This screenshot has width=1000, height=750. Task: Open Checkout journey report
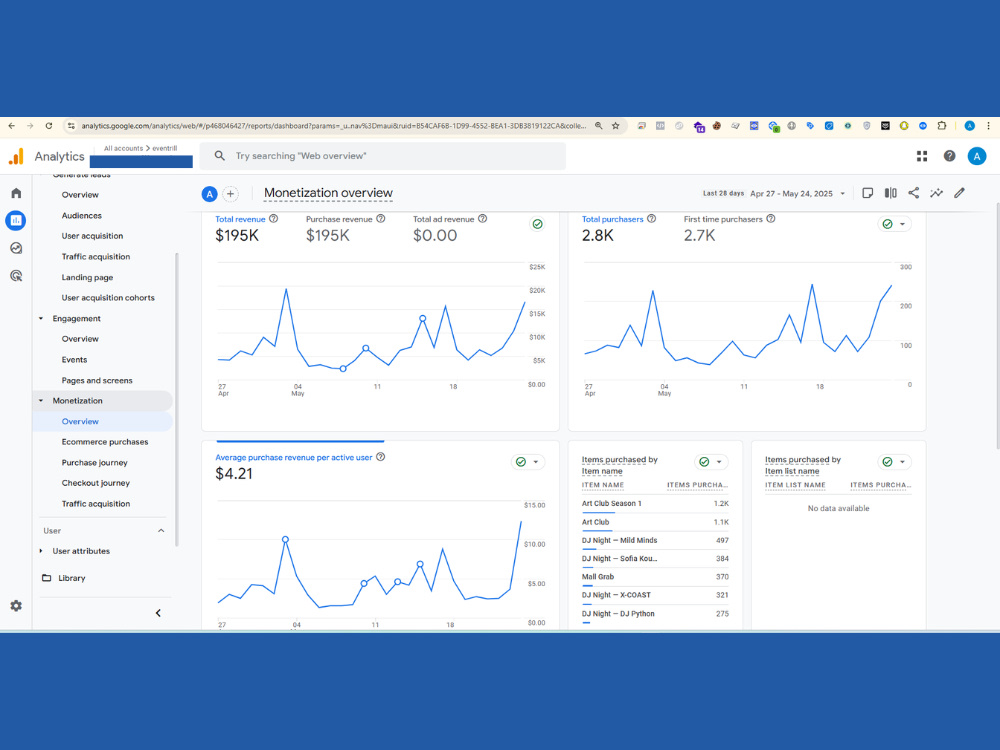(96, 483)
